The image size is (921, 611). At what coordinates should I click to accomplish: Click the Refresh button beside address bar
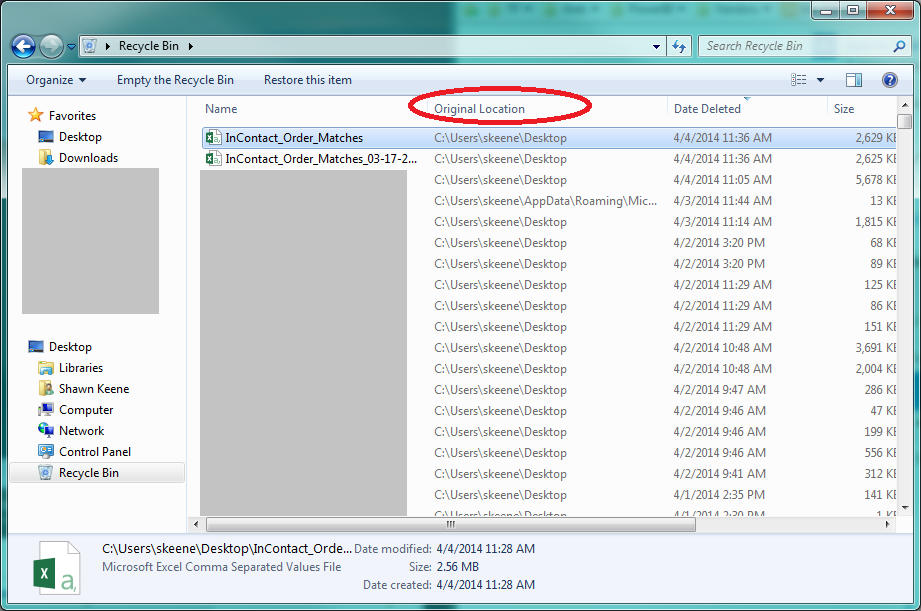[679, 46]
